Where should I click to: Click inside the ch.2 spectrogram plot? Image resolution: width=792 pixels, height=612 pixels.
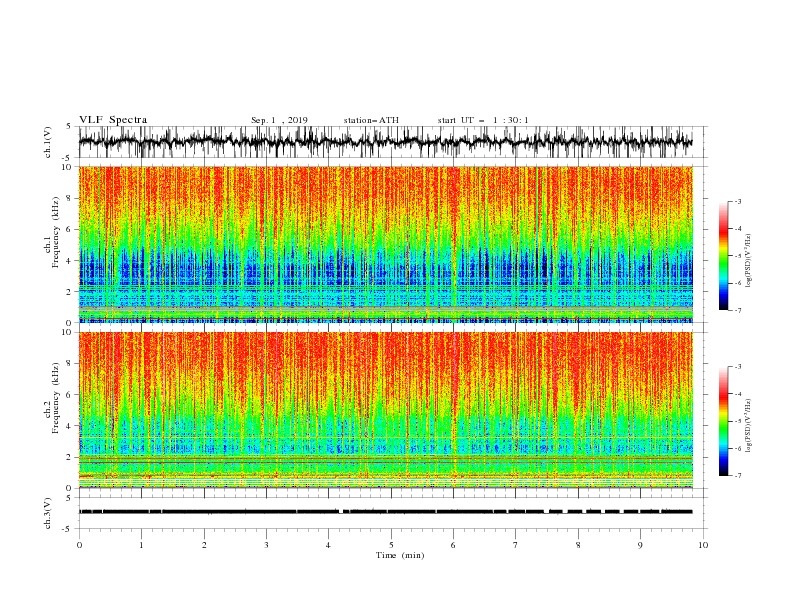tap(385, 410)
